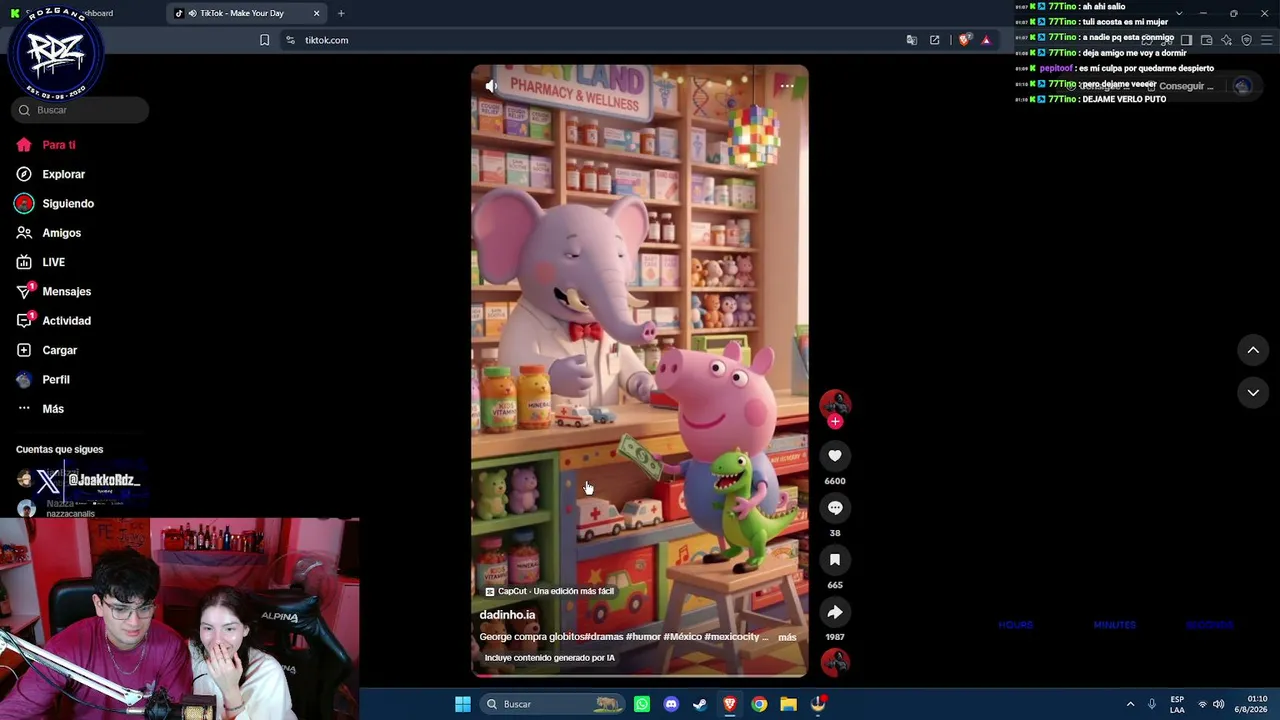Image resolution: width=1280 pixels, height=720 pixels.
Task: Expand the caption with 'más' link
Action: 788,637
